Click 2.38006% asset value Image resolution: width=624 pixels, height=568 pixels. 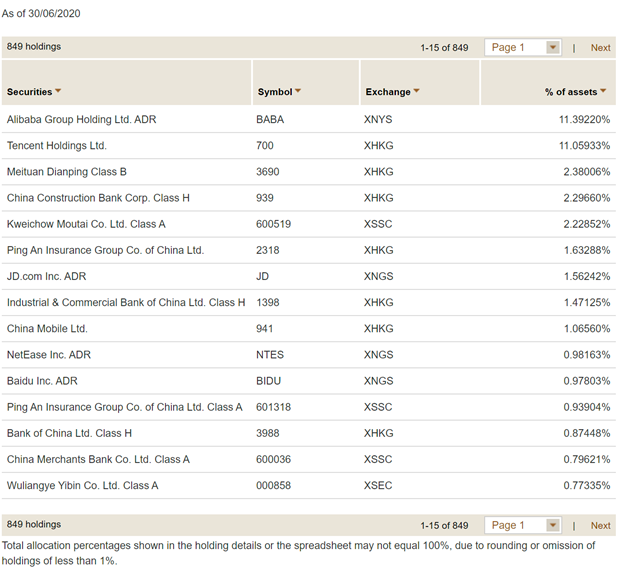click(x=587, y=172)
